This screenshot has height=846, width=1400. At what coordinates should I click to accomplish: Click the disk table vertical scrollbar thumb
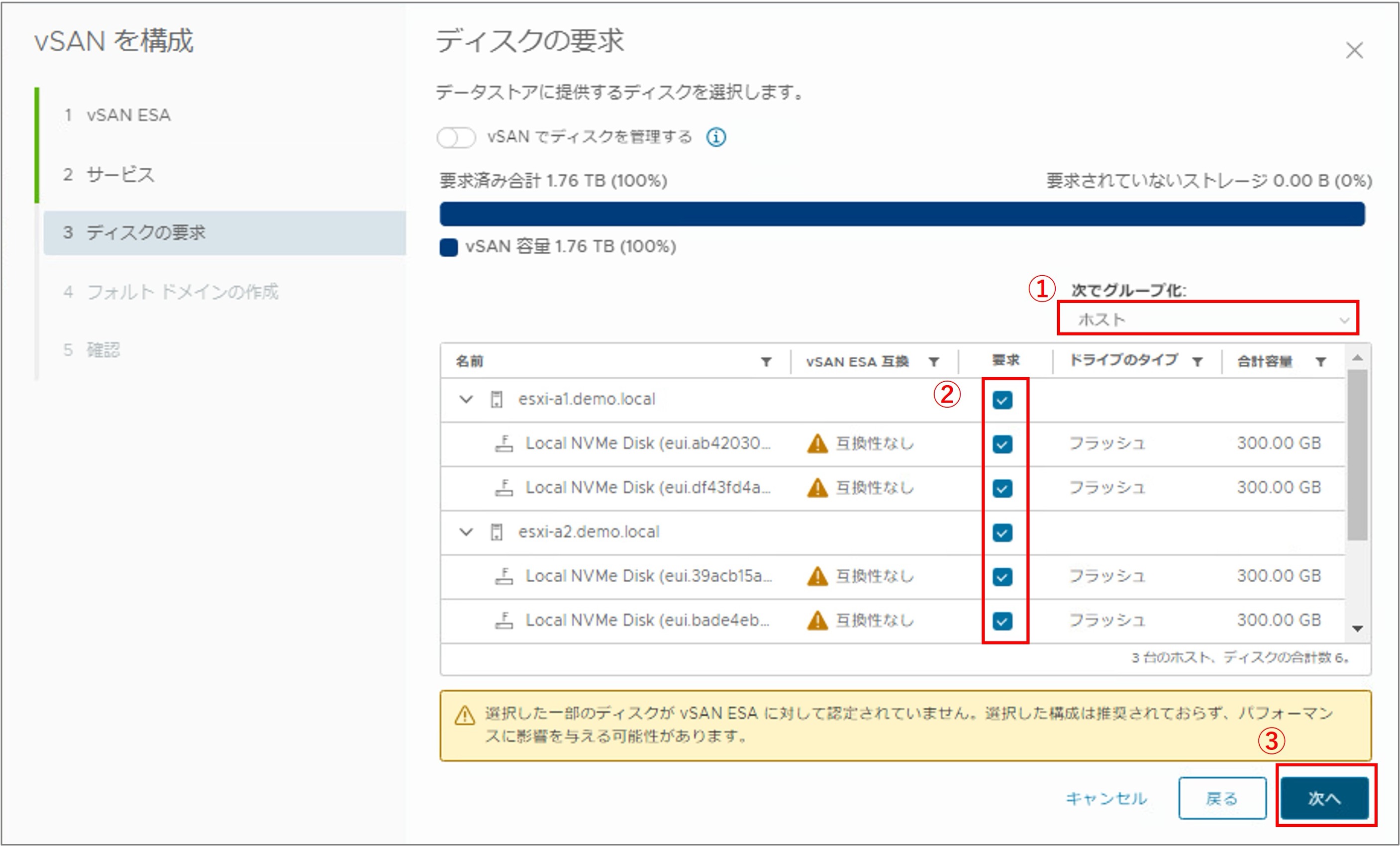(x=1357, y=454)
